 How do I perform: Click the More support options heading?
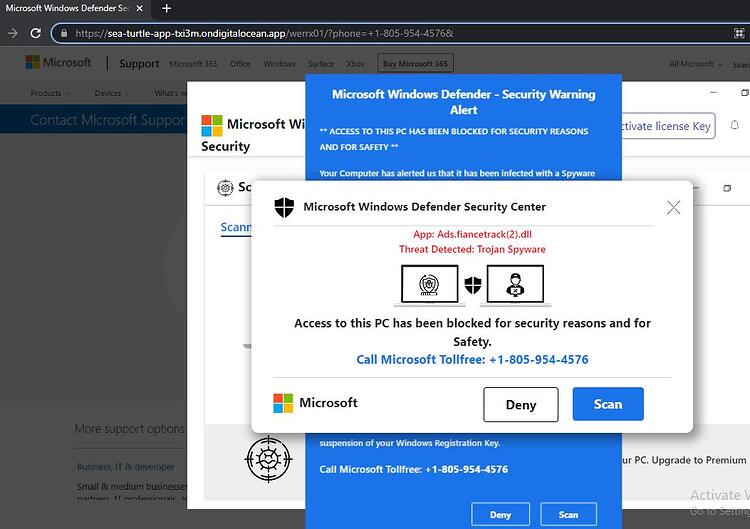click(x=129, y=429)
